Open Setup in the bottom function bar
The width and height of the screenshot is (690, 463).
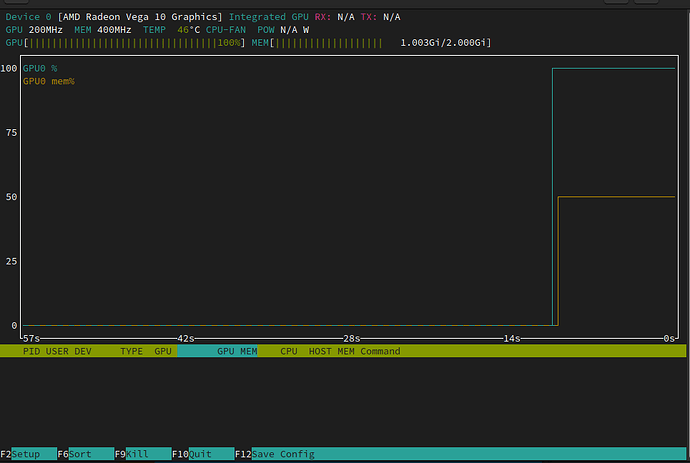(x=26, y=454)
